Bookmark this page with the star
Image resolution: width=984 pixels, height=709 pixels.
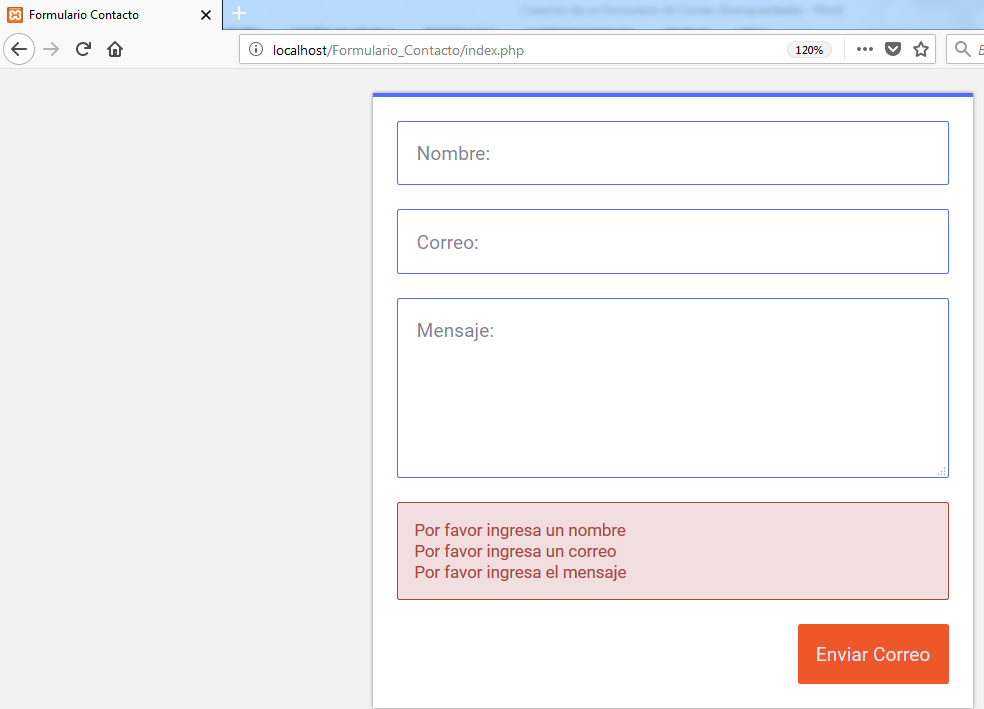point(921,50)
